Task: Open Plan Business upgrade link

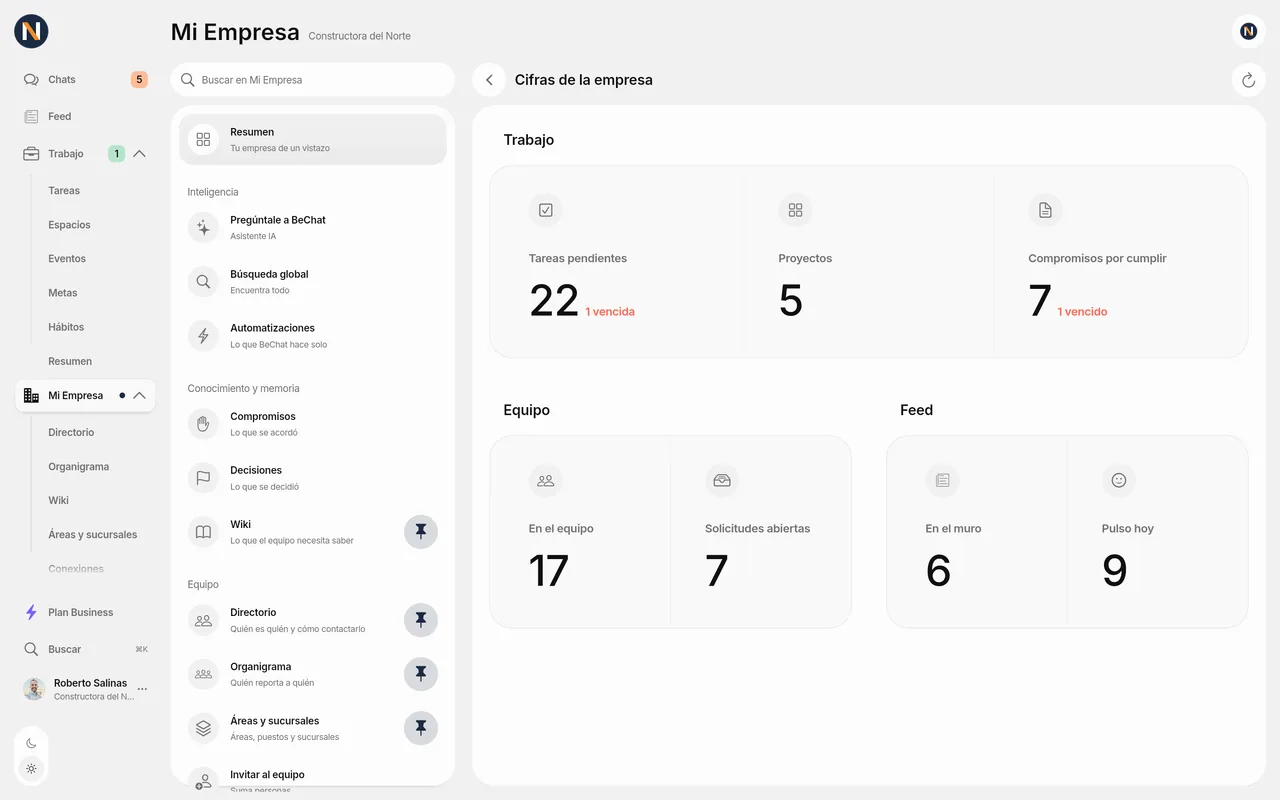Action: (x=85, y=613)
